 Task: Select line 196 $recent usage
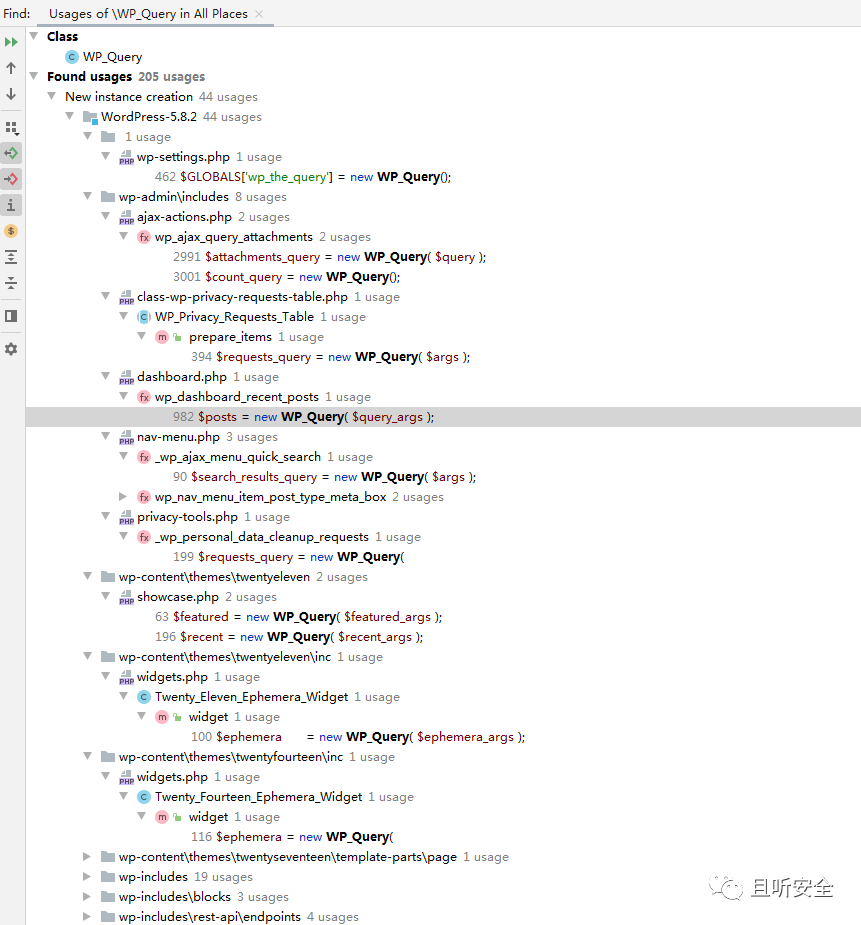[x=289, y=637]
